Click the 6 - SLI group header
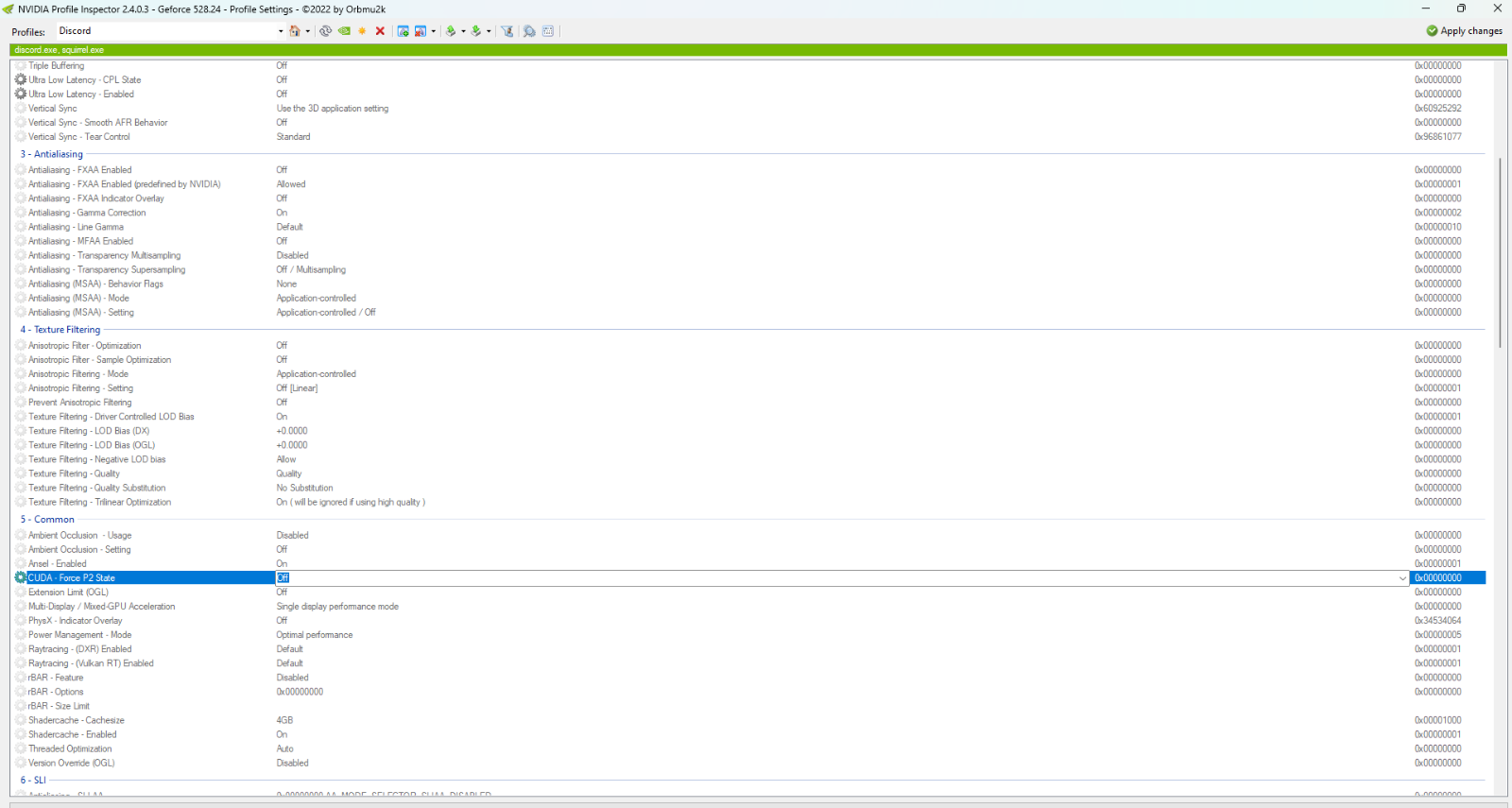This screenshot has height=808, width=1512. (33, 780)
